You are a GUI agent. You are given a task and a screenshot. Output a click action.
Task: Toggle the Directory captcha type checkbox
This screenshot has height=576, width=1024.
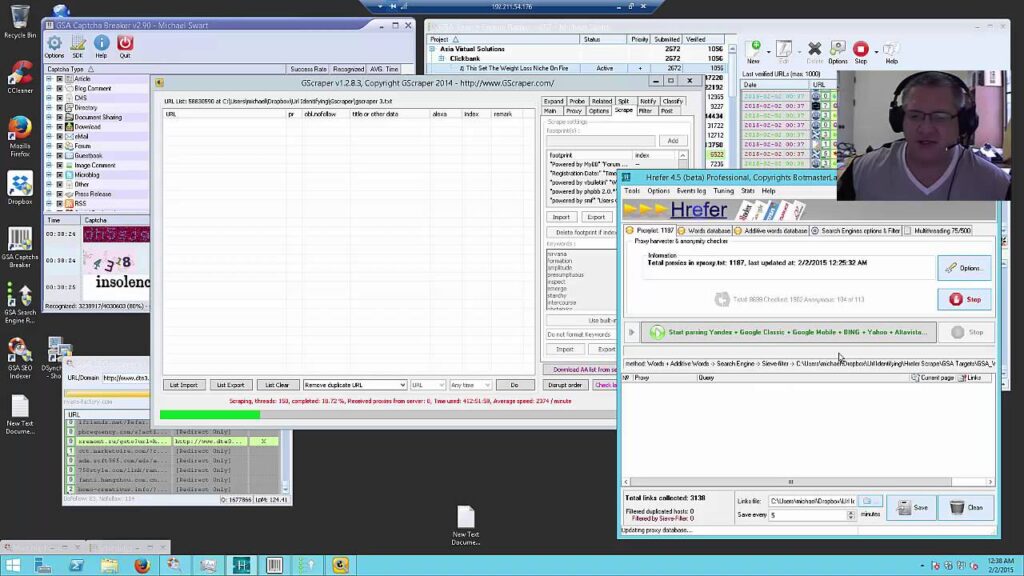tap(59, 108)
